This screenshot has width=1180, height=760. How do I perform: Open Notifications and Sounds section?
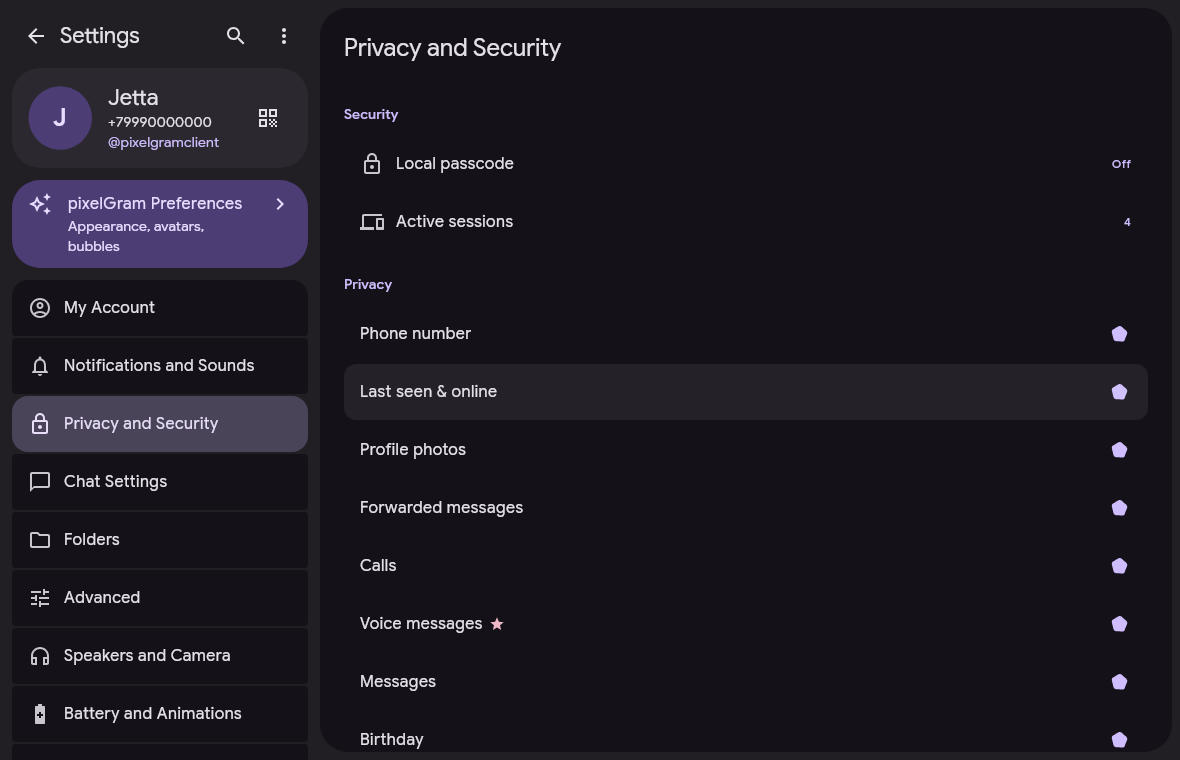coord(160,366)
